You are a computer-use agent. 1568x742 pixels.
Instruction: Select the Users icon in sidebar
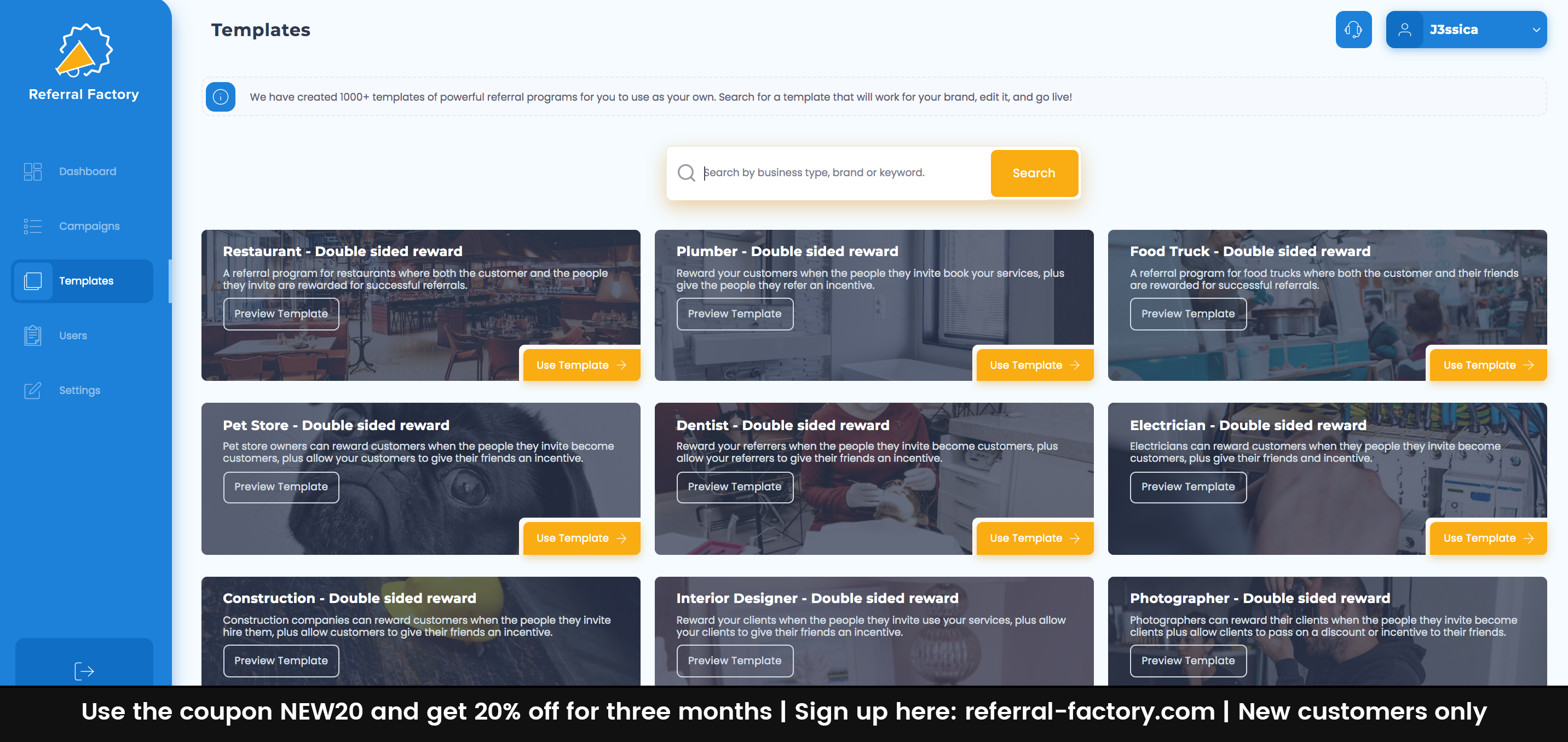coord(33,335)
